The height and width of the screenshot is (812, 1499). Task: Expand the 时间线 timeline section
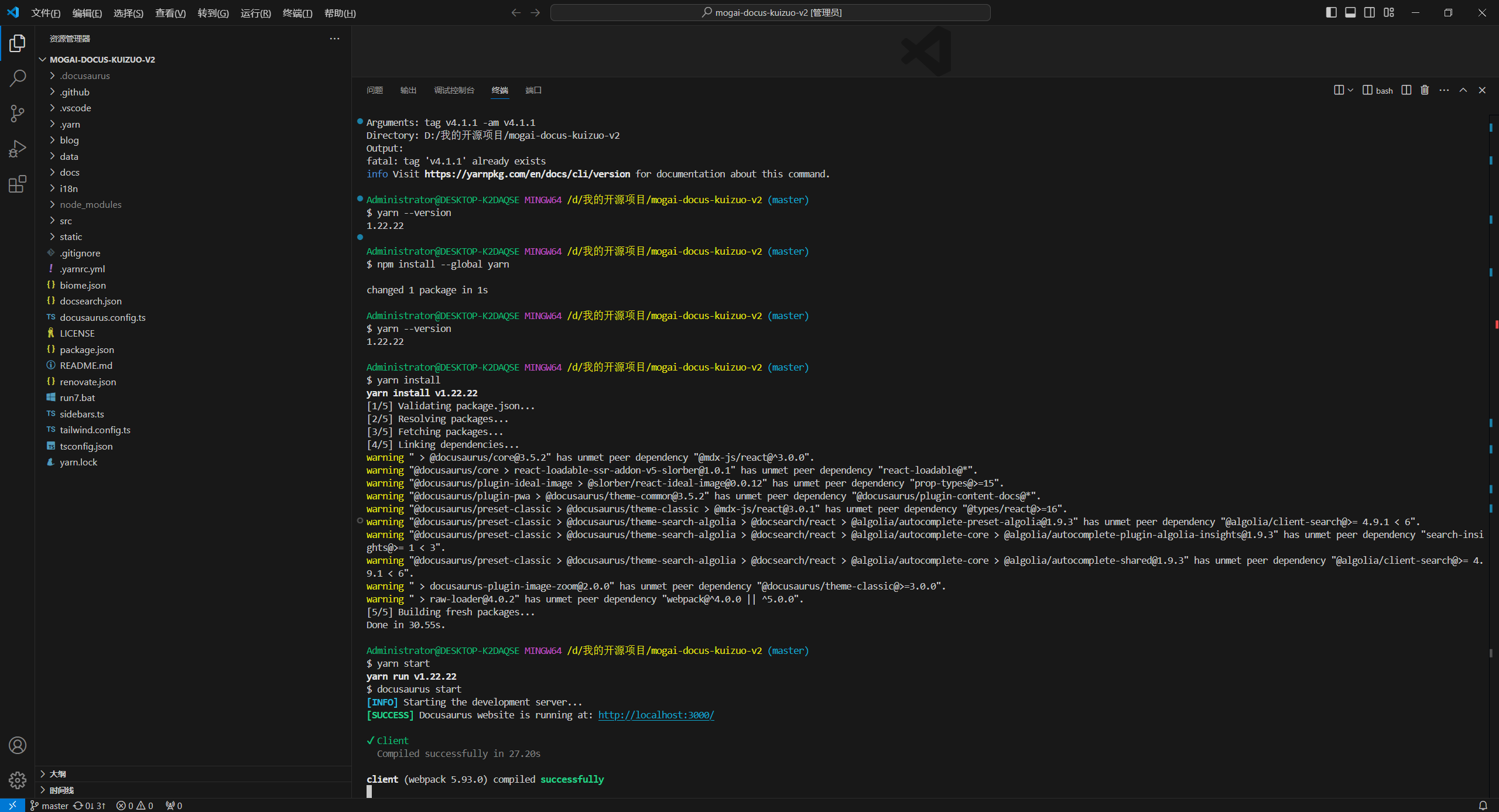pos(193,790)
